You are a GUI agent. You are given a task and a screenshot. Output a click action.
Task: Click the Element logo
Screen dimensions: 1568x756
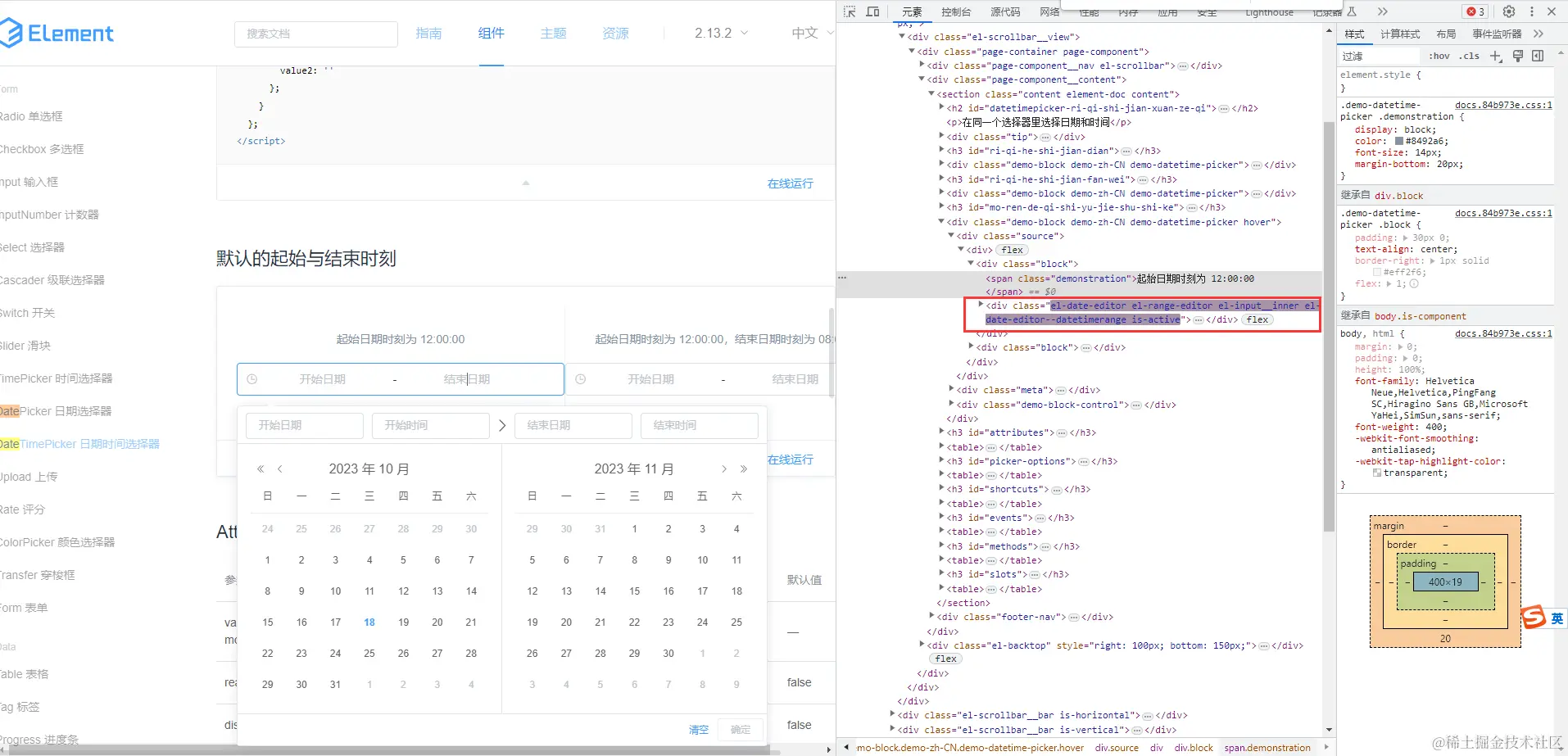coord(57,33)
